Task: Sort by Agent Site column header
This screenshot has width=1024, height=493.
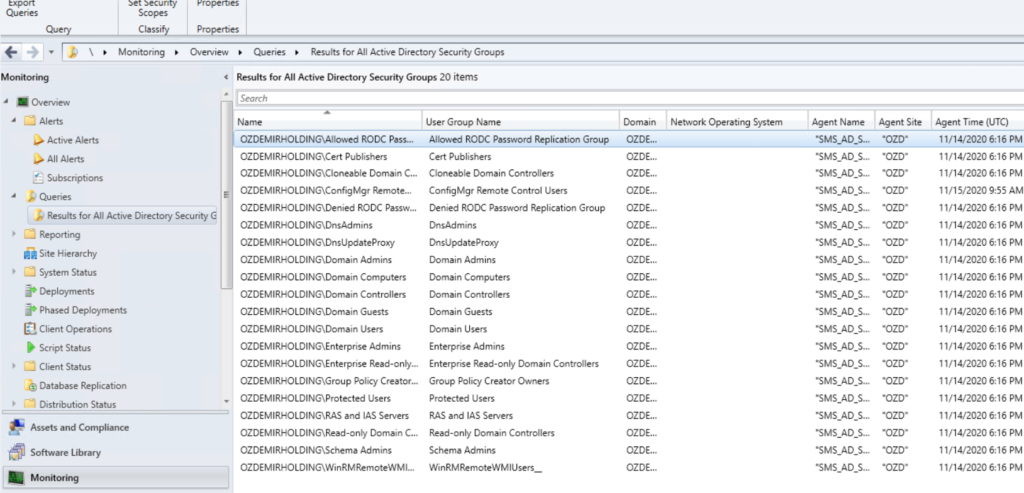Action: (903, 122)
